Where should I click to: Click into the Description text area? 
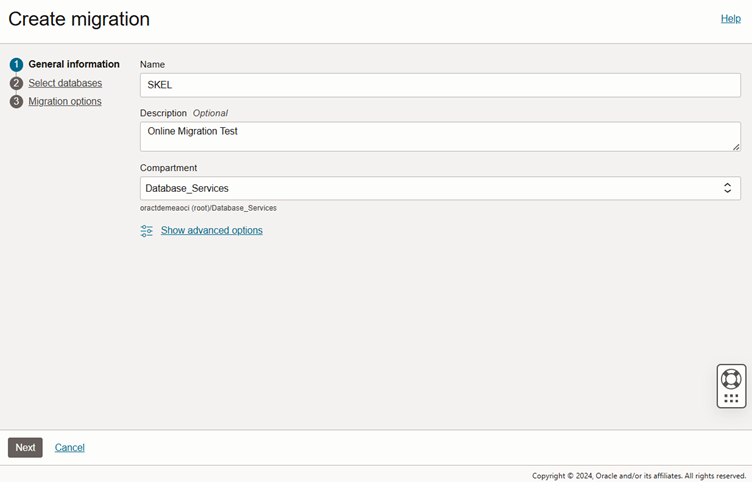click(x=440, y=137)
